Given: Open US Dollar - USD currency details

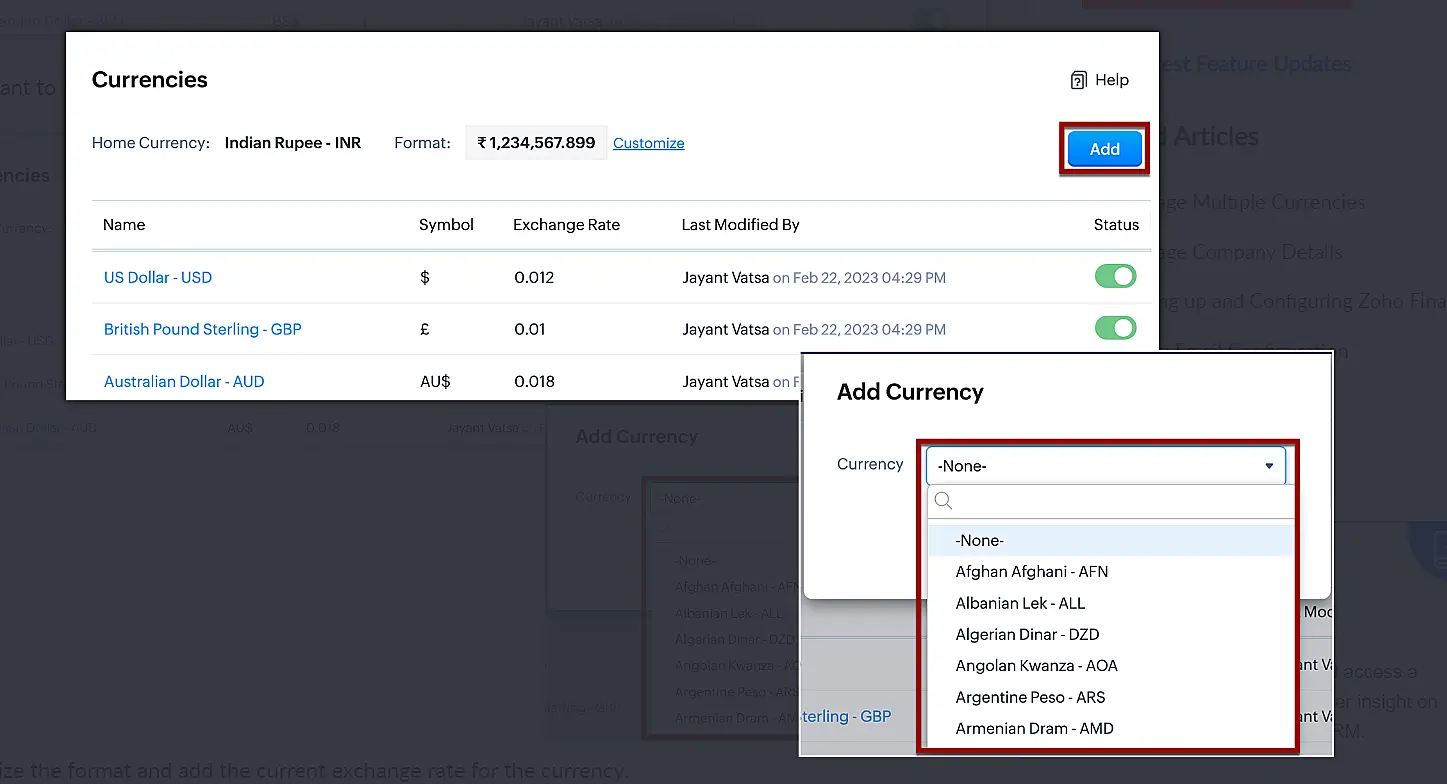Looking at the screenshot, I should pos(157,277).
